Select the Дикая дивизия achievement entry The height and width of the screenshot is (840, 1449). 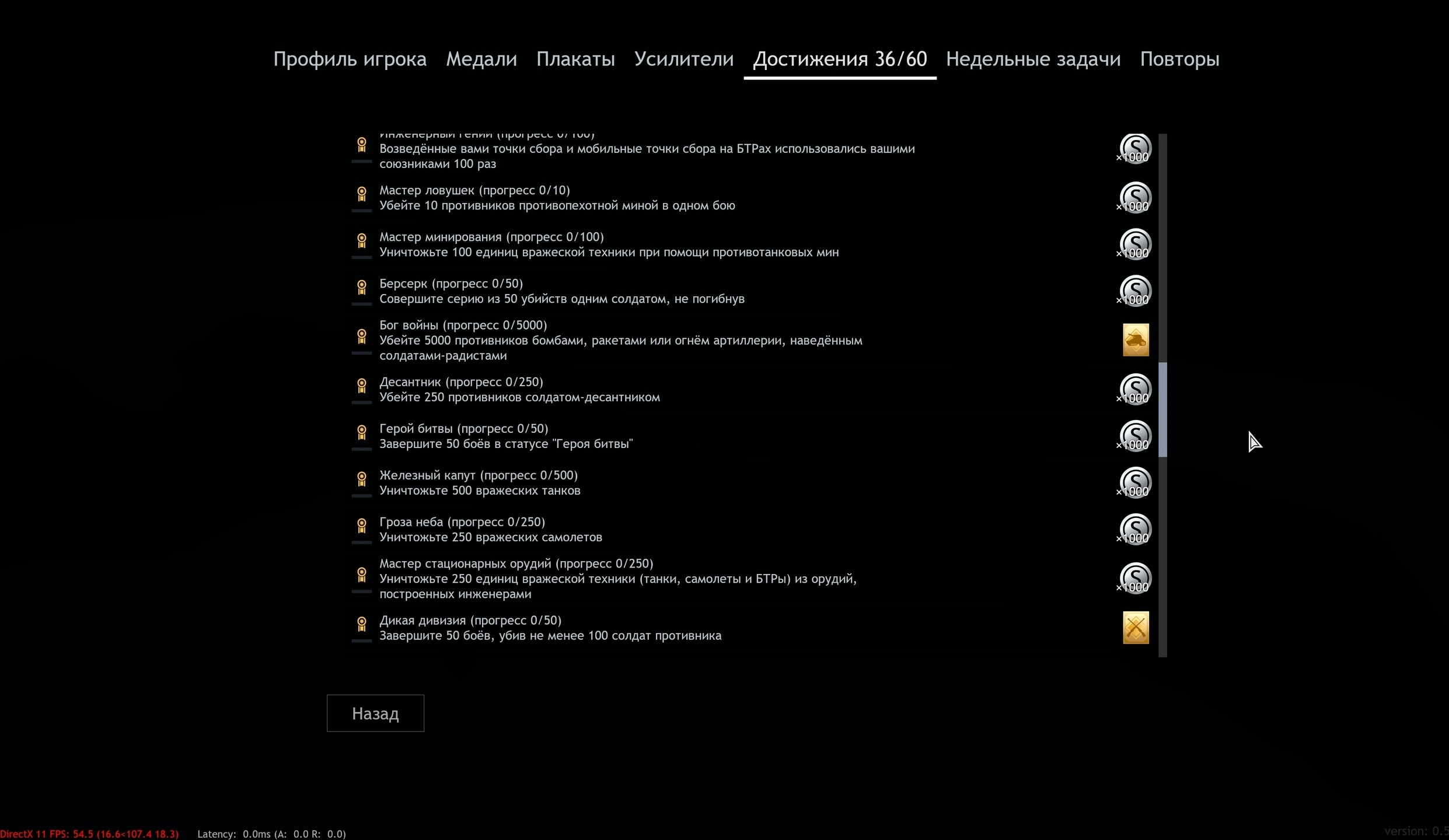550,628
